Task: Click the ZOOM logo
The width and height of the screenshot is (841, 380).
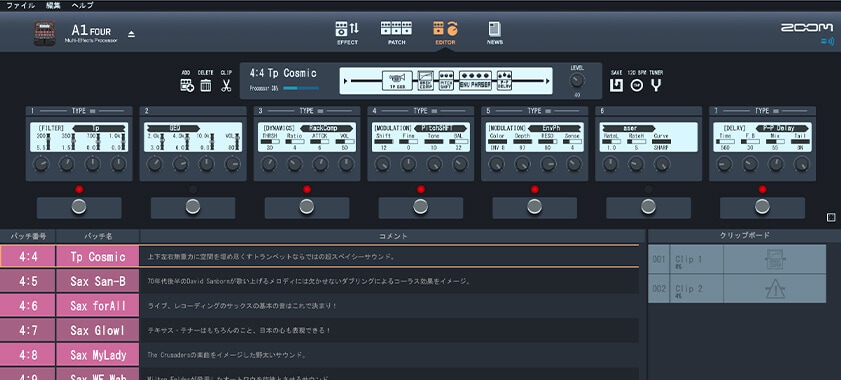Action: [807, 27]
